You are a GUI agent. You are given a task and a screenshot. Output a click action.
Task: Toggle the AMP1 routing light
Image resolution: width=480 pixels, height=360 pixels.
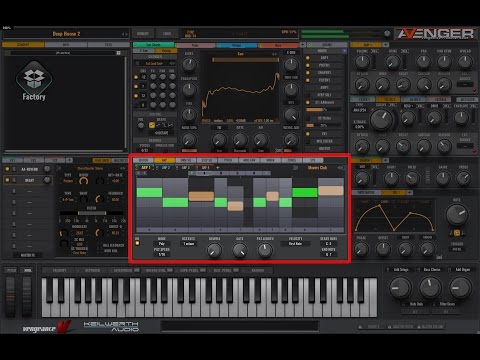[308, 58]
